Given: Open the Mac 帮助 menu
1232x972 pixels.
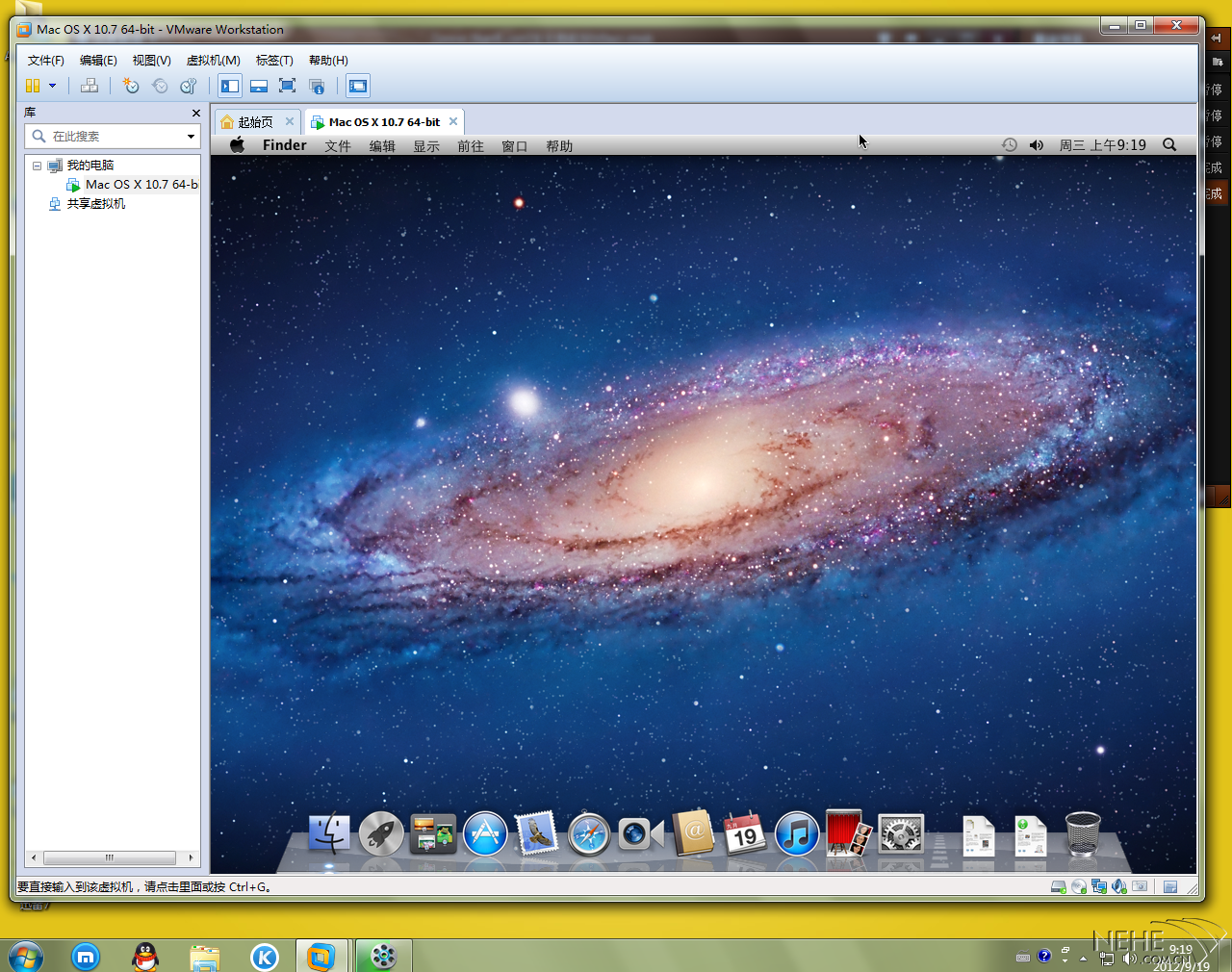Looking at the screenshot, I should 559,146.
